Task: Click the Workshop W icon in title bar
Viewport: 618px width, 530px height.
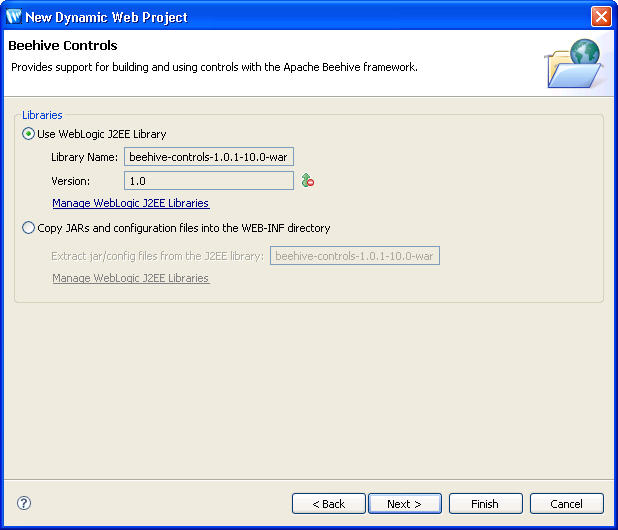Action: coord(14,17)
